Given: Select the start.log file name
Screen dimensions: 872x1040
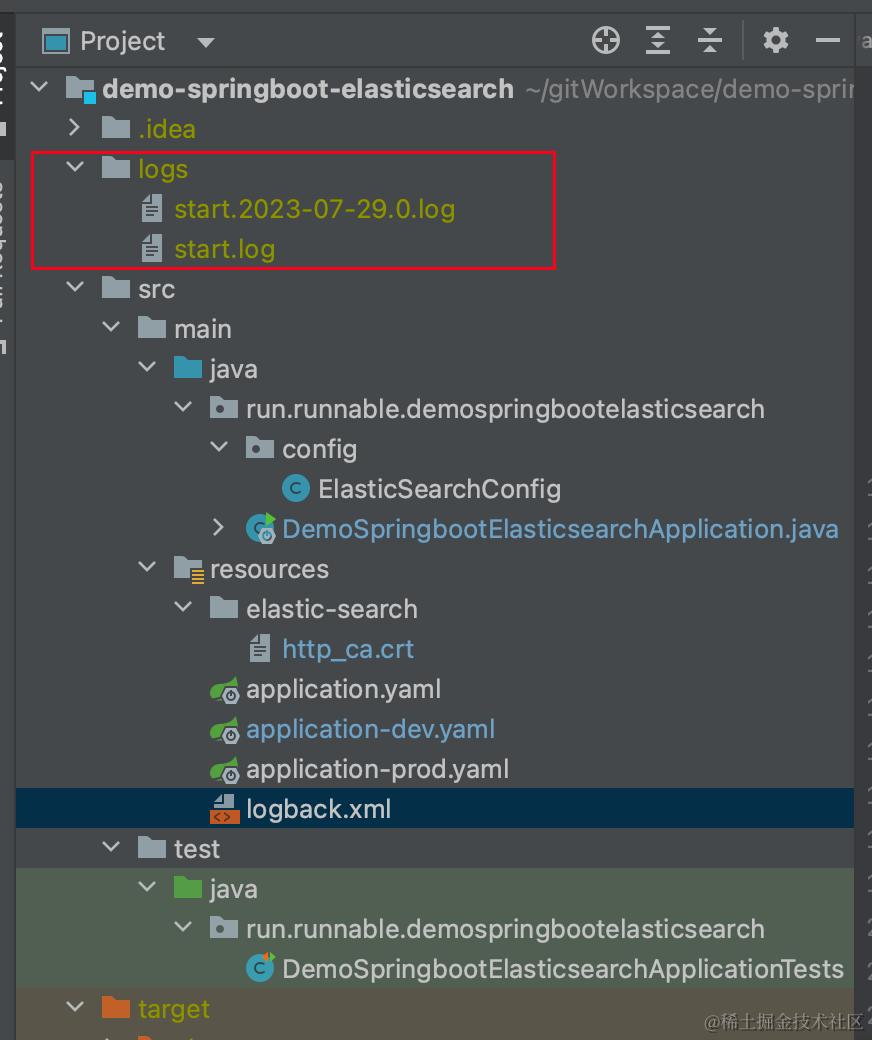Looking at the screenshot, I should coord(224,249).
